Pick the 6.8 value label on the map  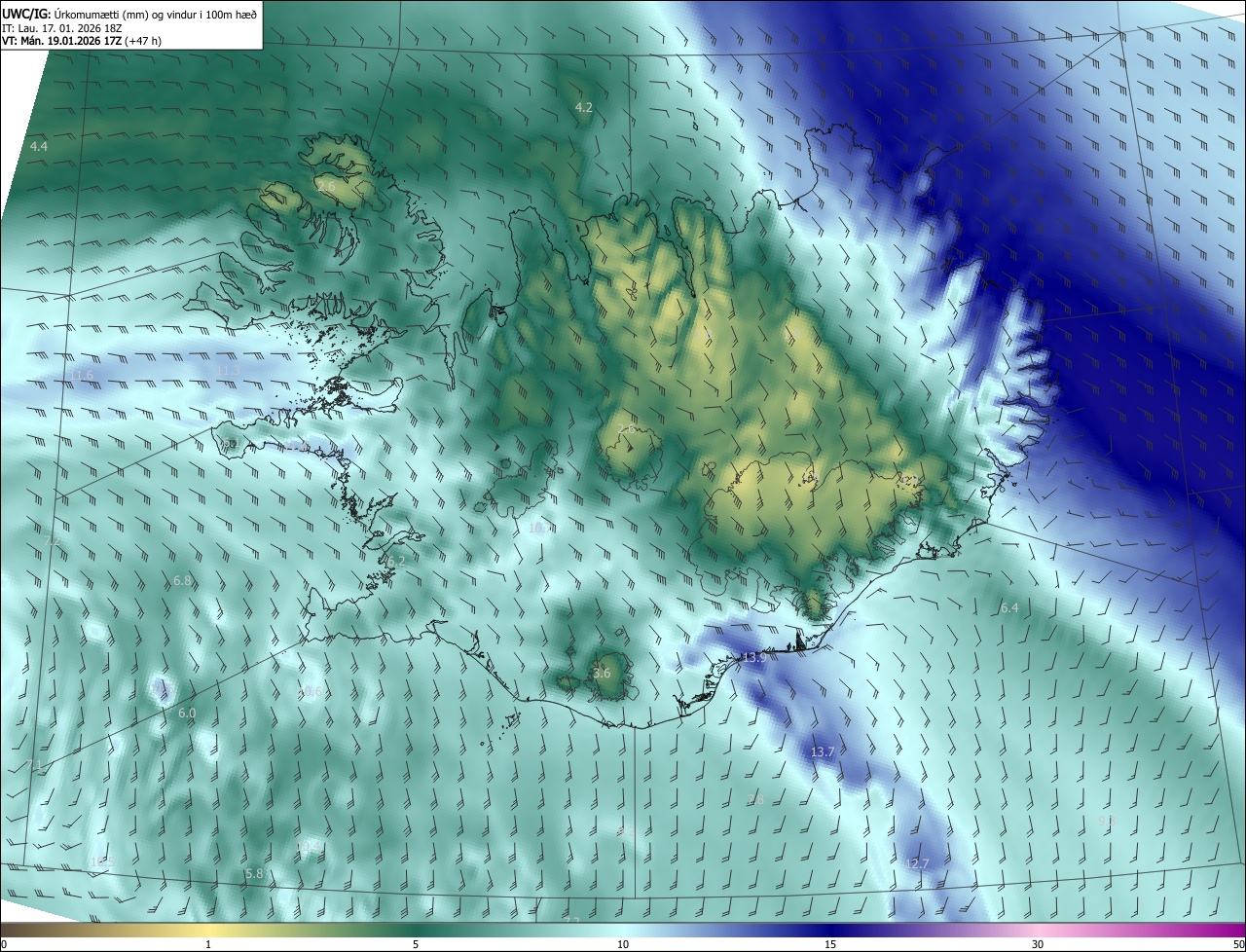pos(182,580)
